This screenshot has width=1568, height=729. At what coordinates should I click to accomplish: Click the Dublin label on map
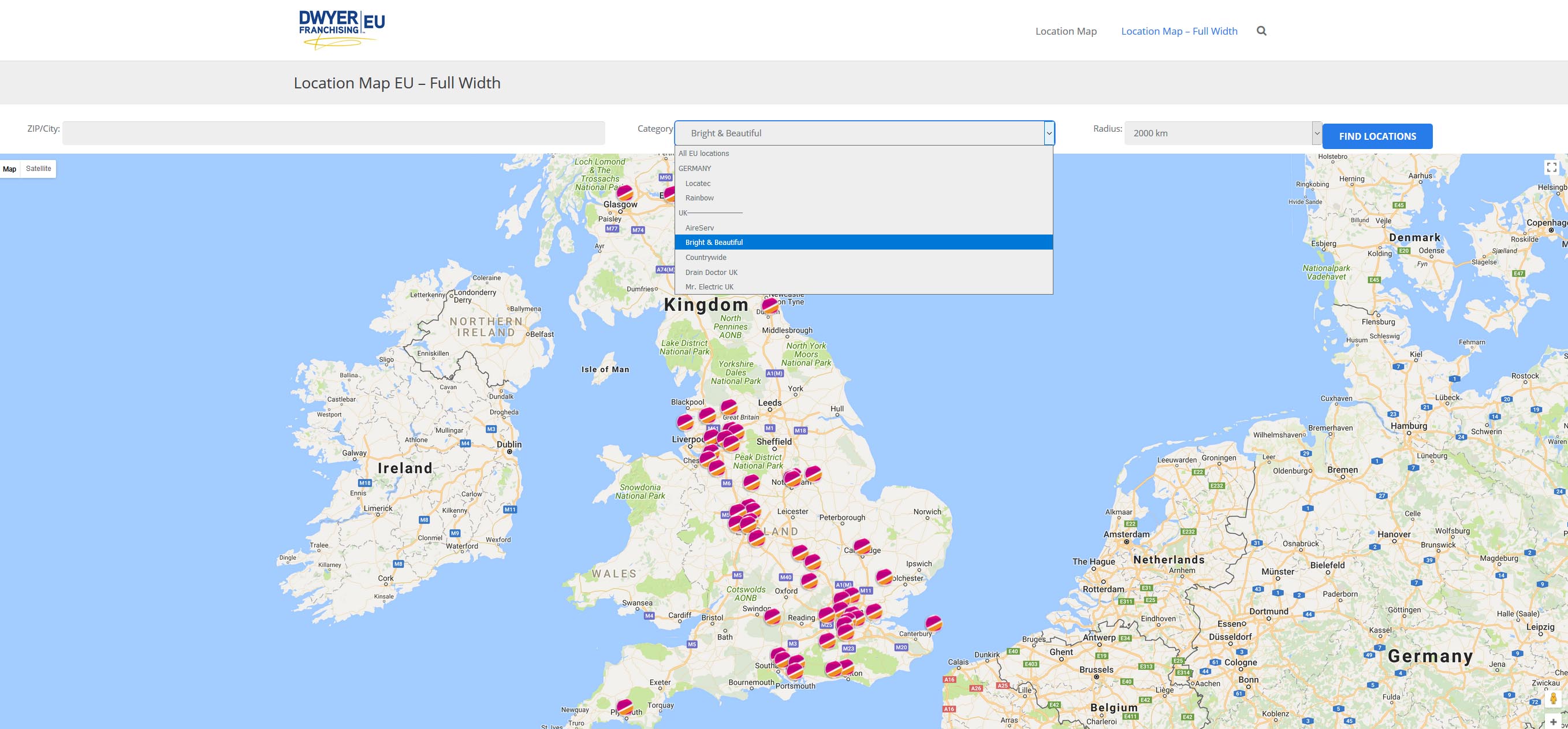[x=509, y=445]
